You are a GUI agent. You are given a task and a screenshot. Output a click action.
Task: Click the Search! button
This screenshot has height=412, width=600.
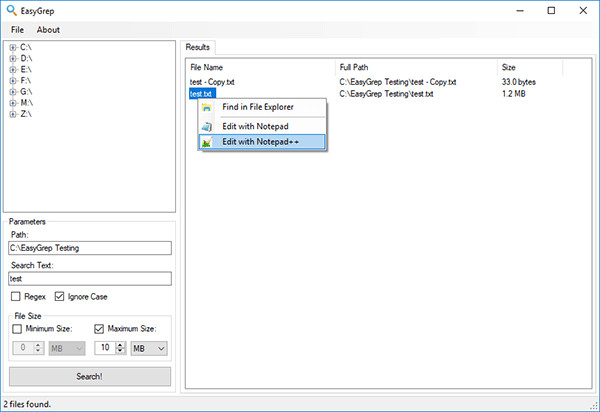click(x=90, y=376)
